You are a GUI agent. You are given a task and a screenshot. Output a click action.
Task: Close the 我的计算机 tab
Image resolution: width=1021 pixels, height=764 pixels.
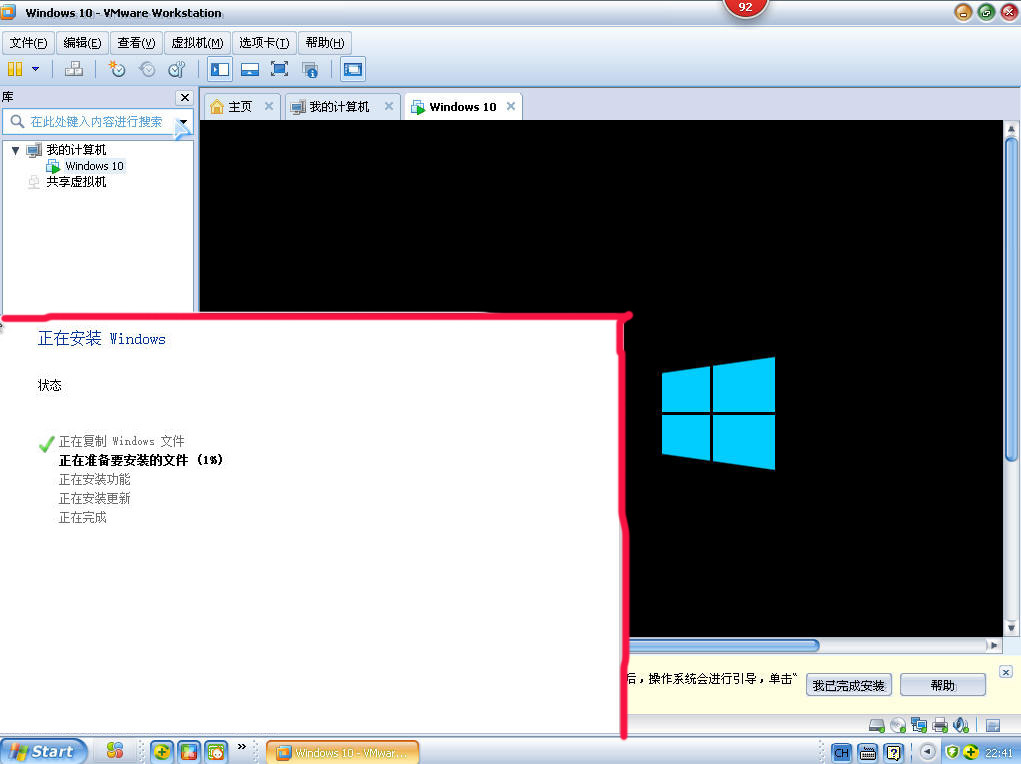pyautogui.click(x=389, y=106)
